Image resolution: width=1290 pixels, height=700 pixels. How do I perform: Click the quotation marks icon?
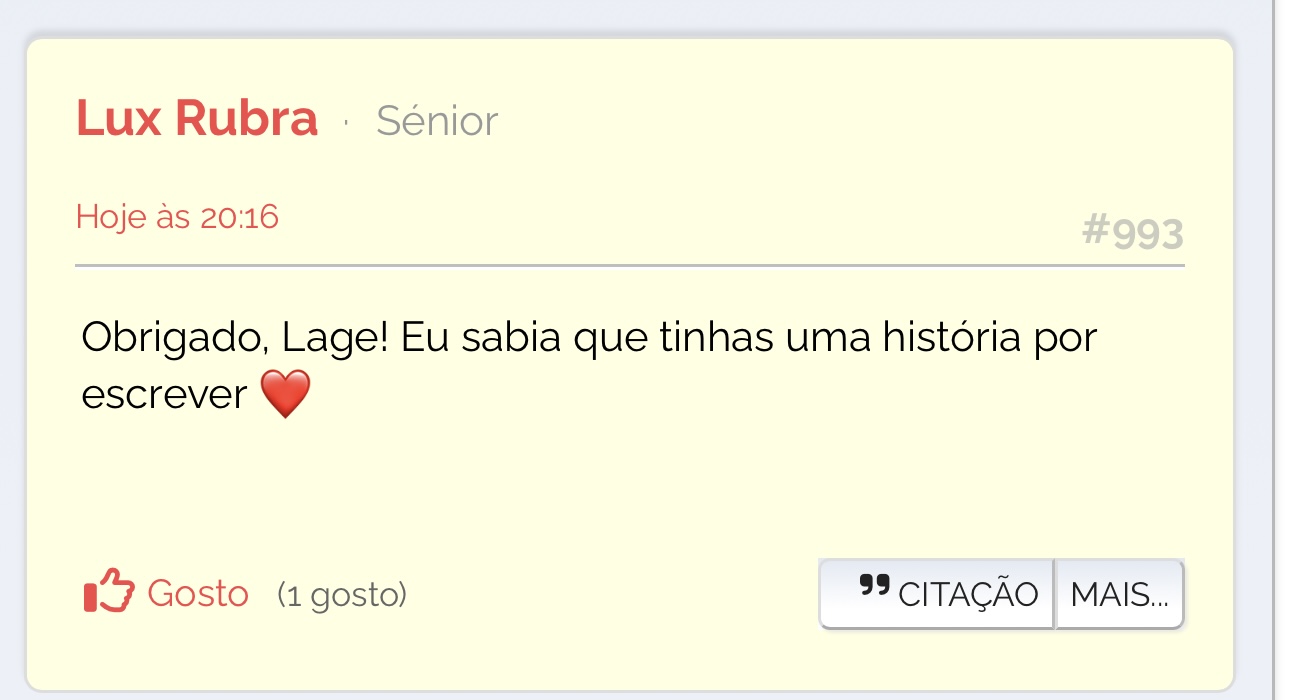point(874,587)
